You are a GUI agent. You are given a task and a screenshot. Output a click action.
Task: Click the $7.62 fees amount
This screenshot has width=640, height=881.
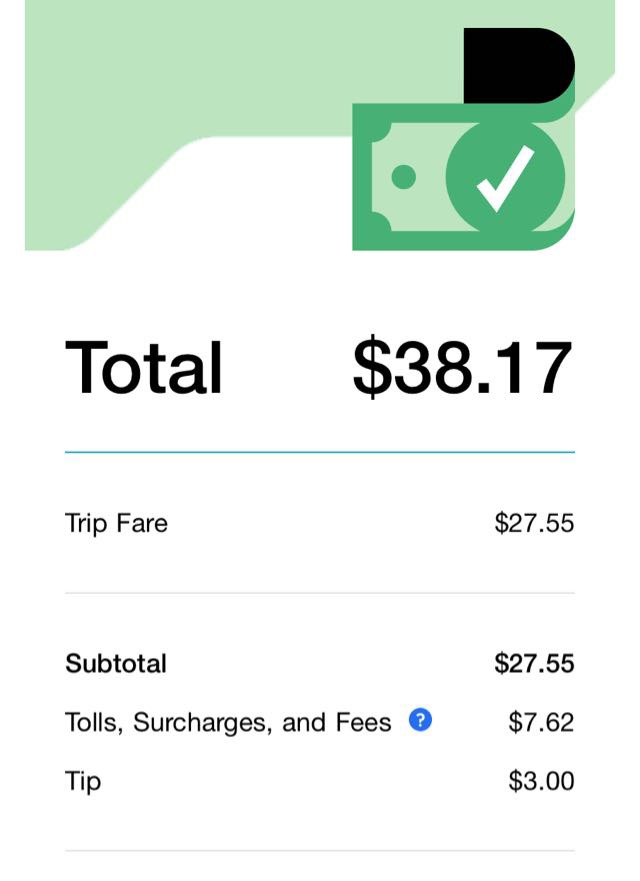(541, 722)
